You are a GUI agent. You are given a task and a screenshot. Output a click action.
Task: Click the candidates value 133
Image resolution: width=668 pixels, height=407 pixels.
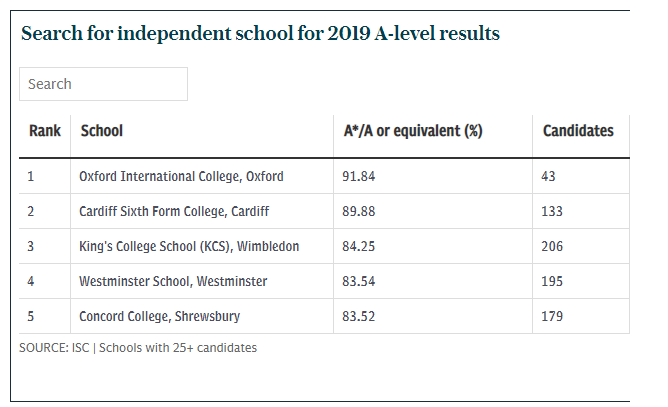tap(552, 211)
